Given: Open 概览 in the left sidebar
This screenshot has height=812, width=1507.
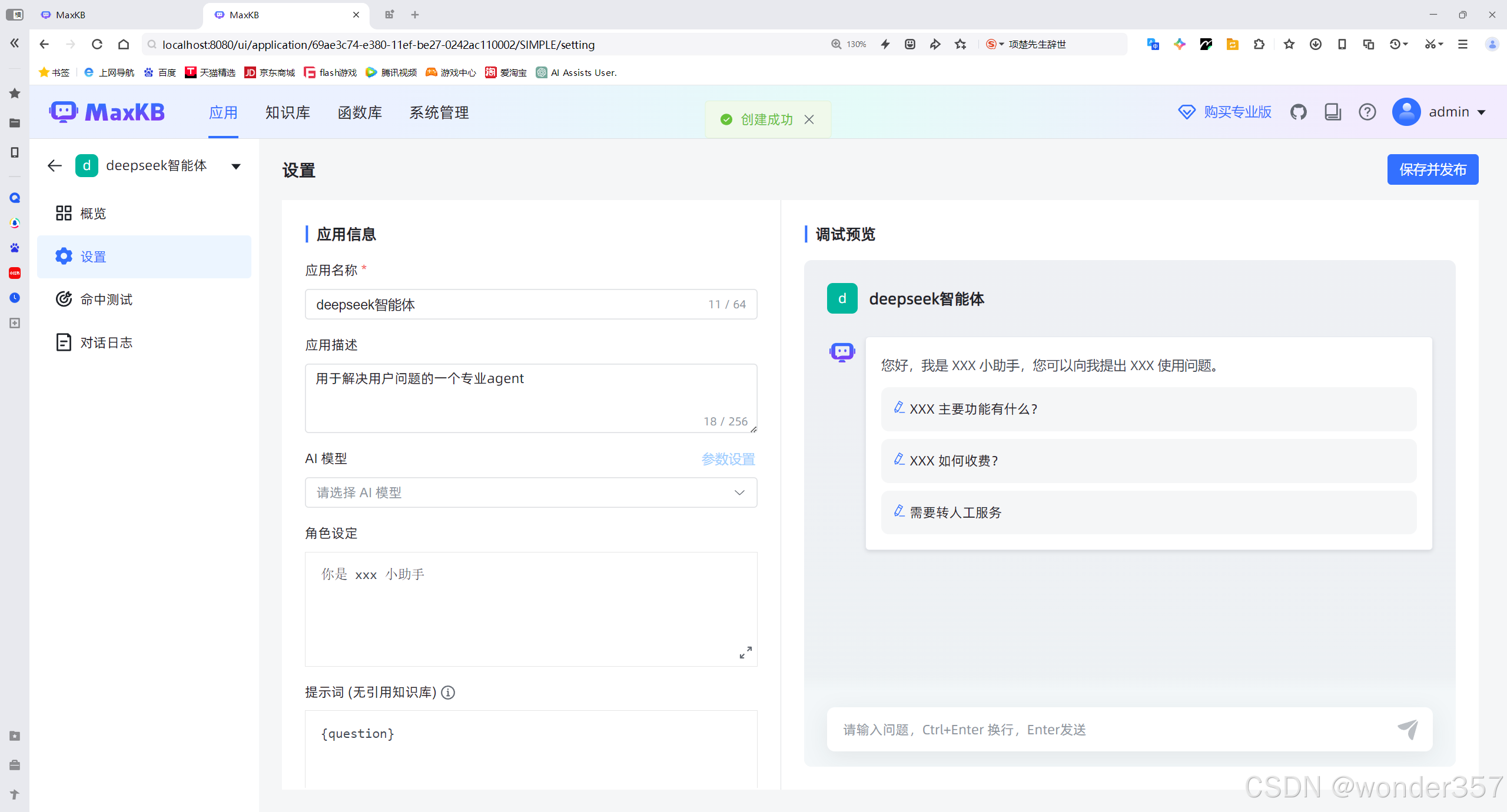Looking at the screenshot, I should 92,213.
